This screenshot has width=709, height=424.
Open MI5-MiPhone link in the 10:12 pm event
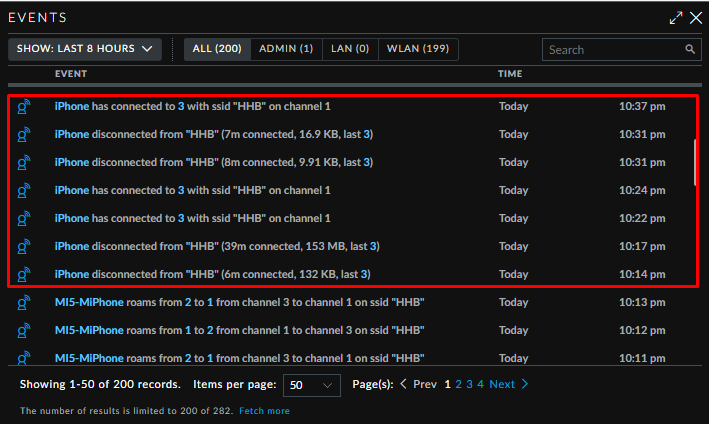(x=89, y=330)
